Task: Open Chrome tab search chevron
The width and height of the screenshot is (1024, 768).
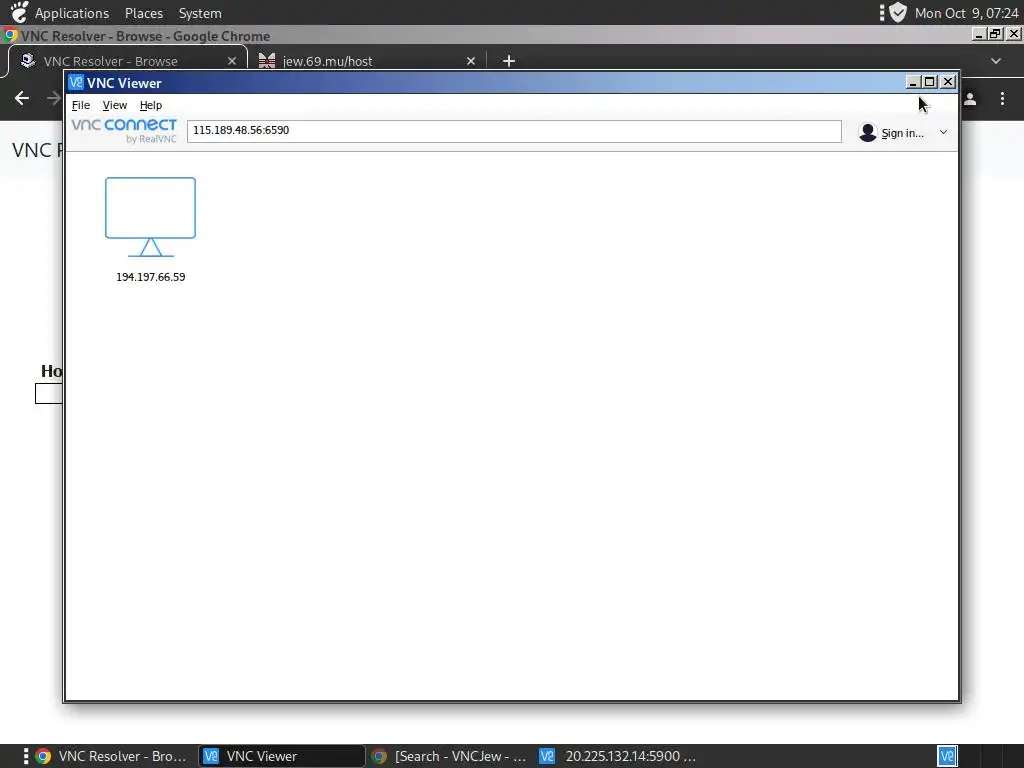Action: tap(995, 61)
